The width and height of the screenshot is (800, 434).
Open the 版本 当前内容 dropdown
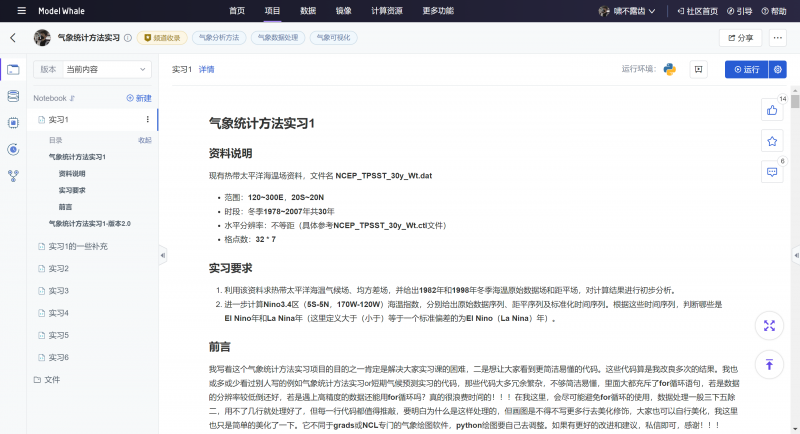94,69
